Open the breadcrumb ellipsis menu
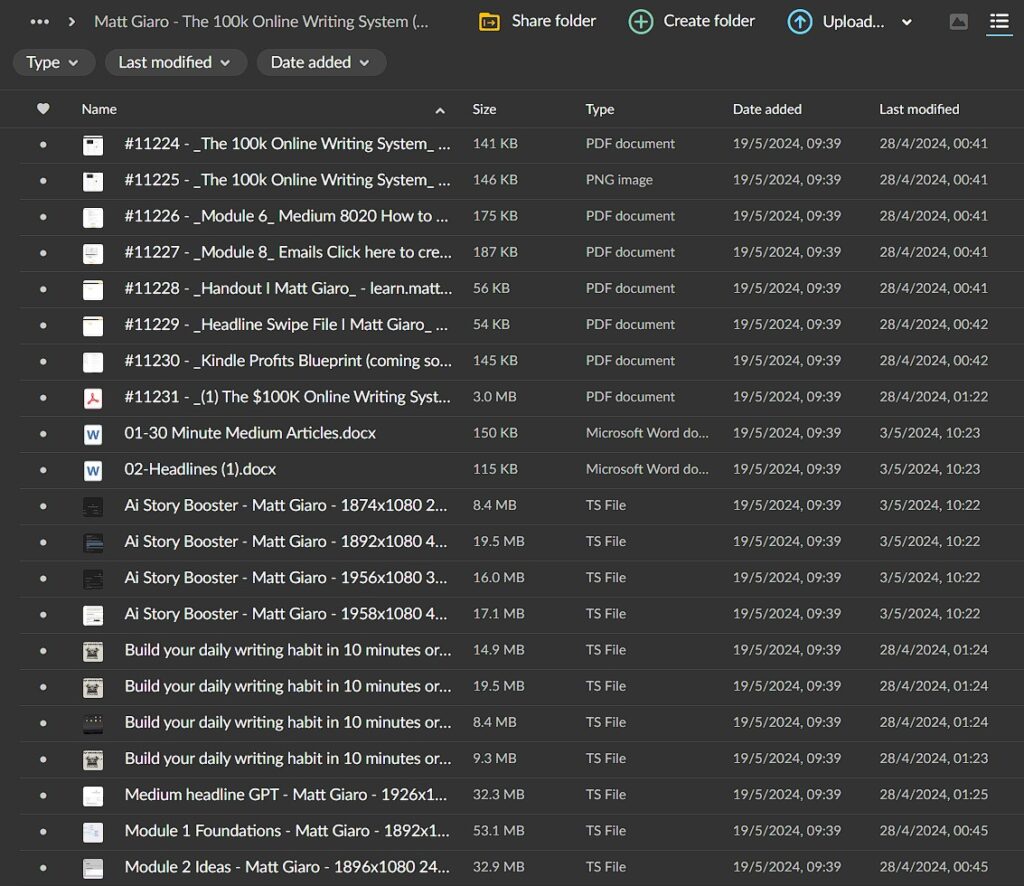 [40, 21]
